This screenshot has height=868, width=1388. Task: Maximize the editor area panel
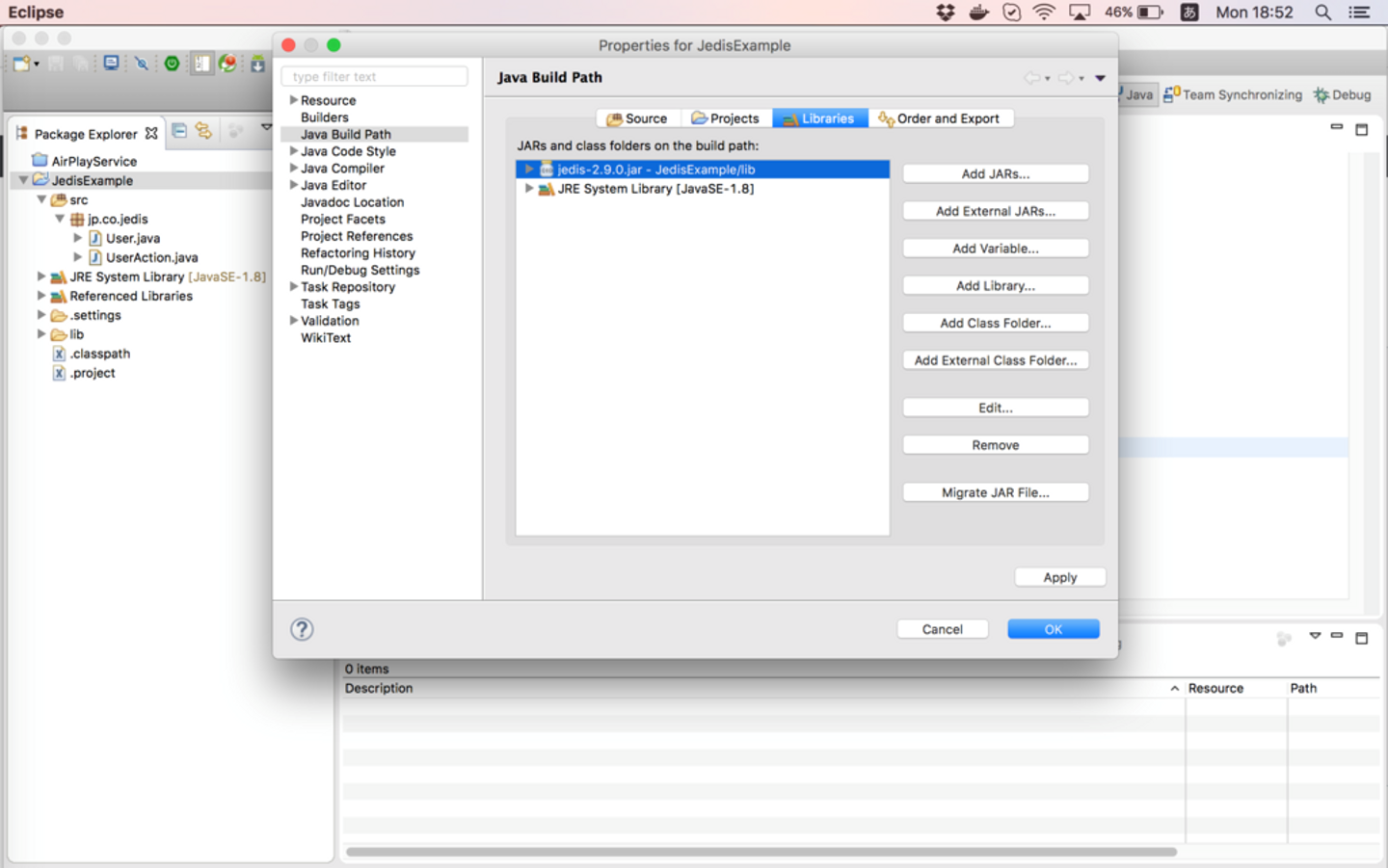pos(1361,129)
